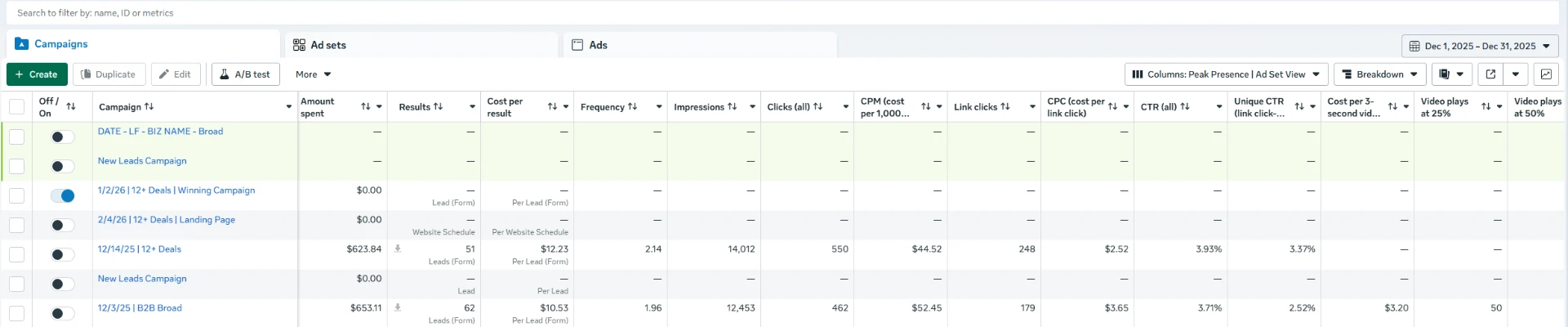The image size is (1568, 327).
Task: Click the calendar icon in date range
Action: coord(1414,46)
